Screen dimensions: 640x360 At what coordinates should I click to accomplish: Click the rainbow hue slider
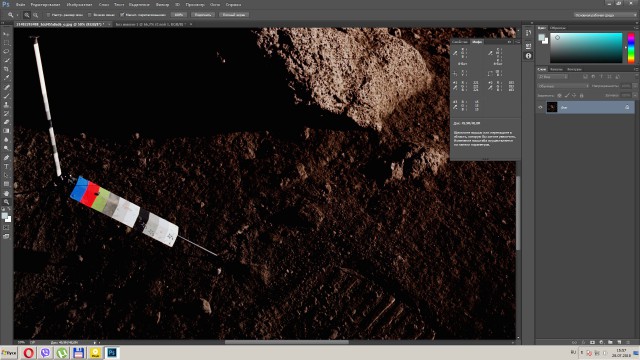[631, 48]
